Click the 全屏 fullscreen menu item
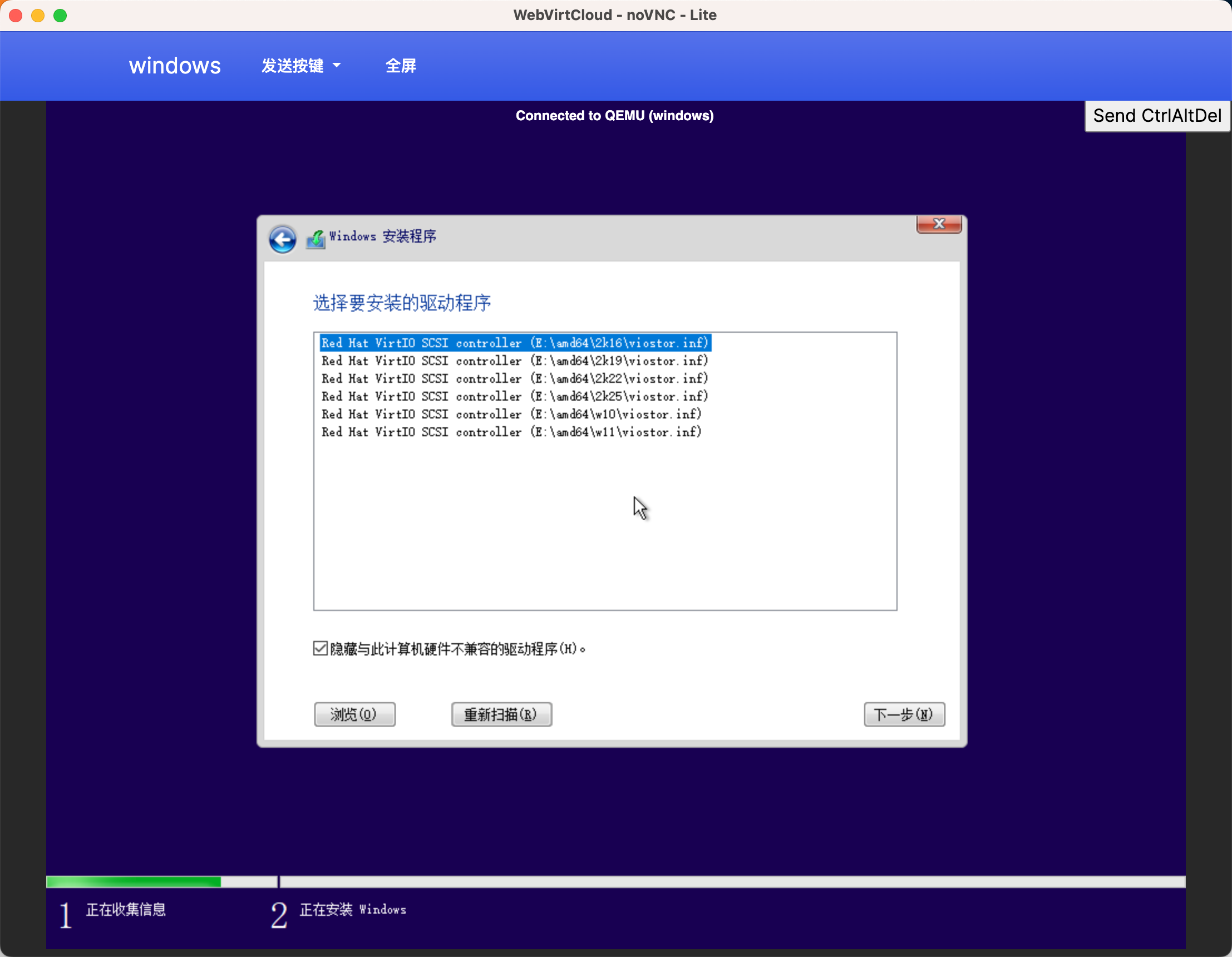The height and width of the screenshot is (957, 1232). point(401,66)
